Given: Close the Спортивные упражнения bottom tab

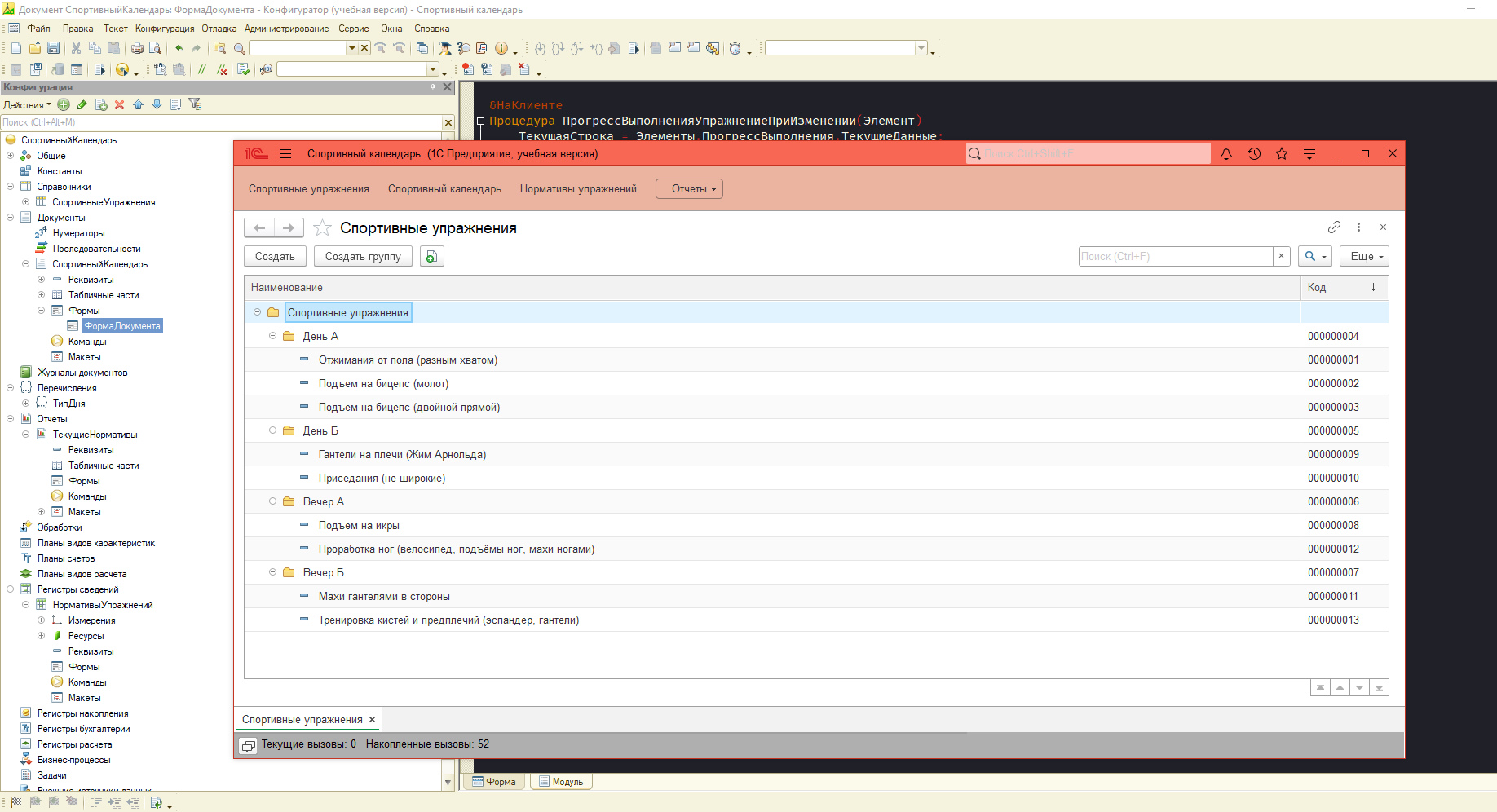Looking at the screenshot, I should (373, 720).
